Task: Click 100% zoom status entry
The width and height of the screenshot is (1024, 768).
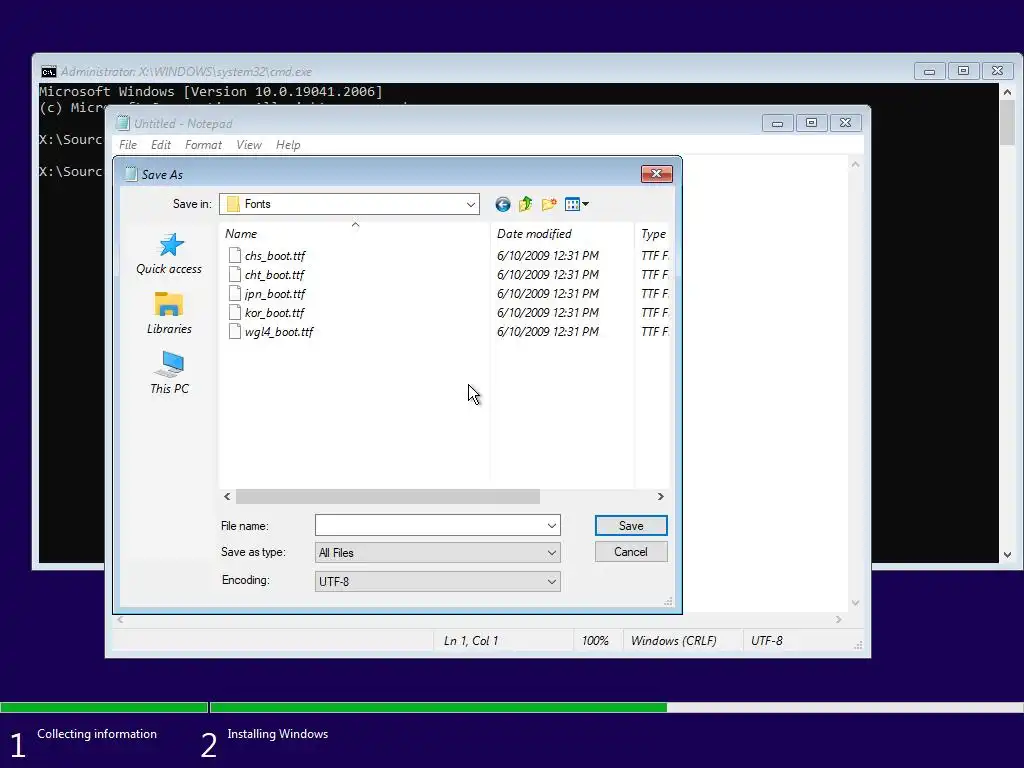Action: [595, 641]
